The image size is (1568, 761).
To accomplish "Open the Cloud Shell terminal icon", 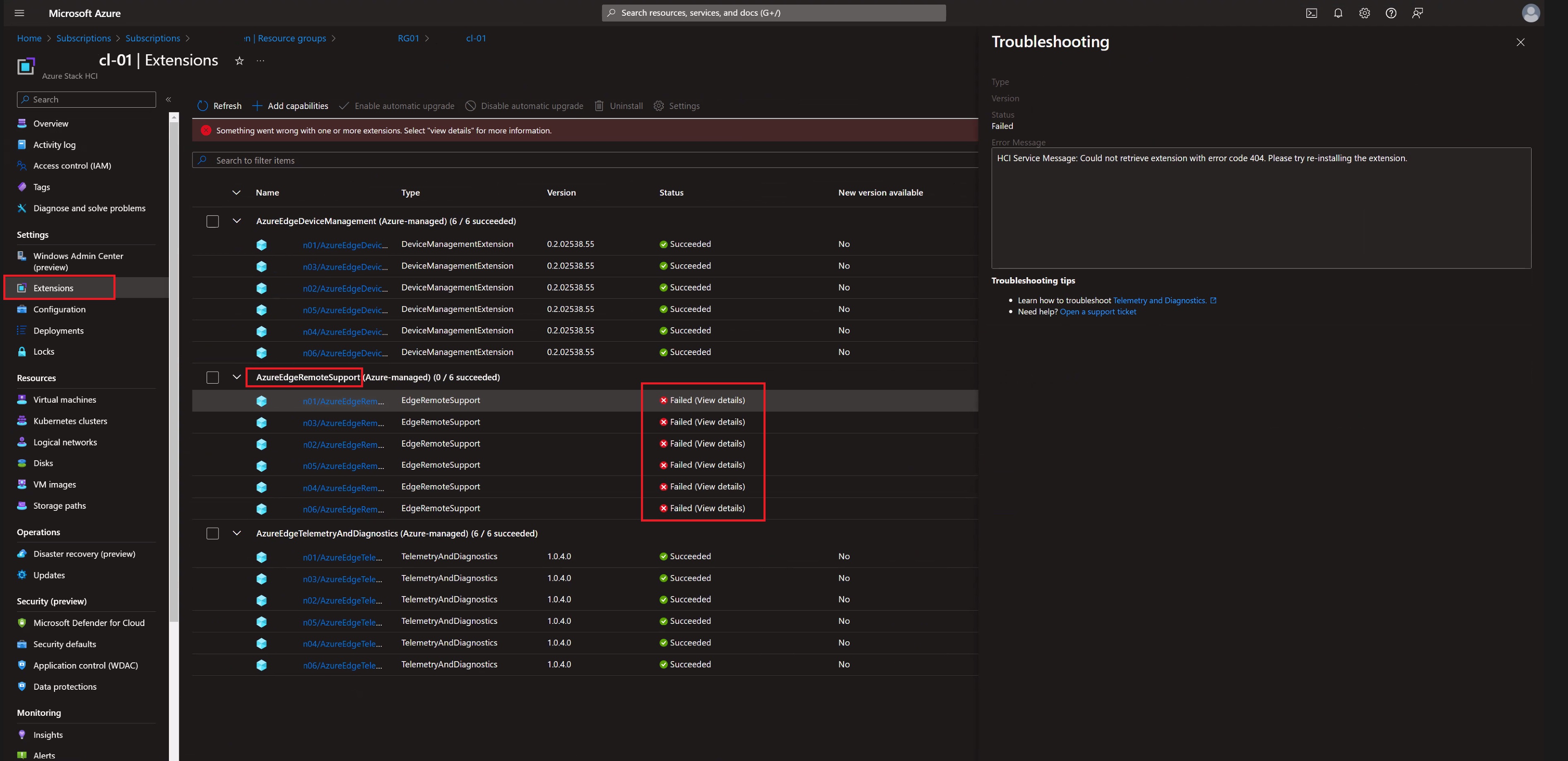I will (x=1311, y=13).
